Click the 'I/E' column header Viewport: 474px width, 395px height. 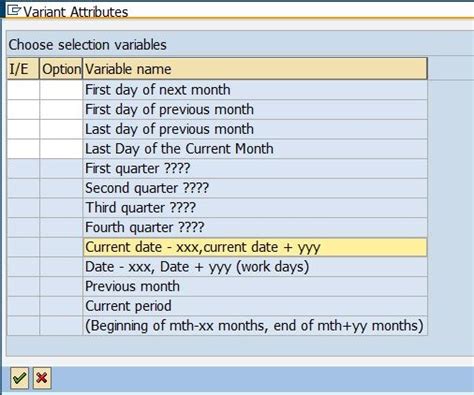click(23, 69)
